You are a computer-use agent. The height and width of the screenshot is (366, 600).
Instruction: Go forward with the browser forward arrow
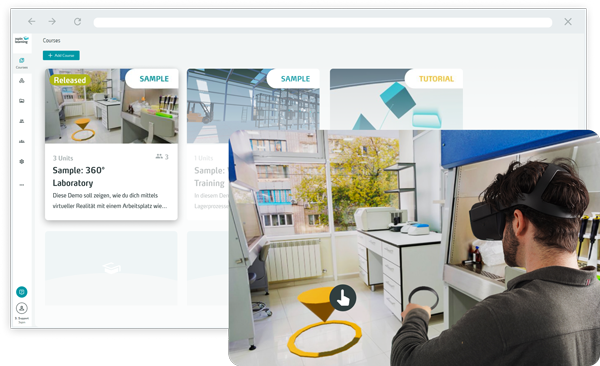[x=52, y=21]
